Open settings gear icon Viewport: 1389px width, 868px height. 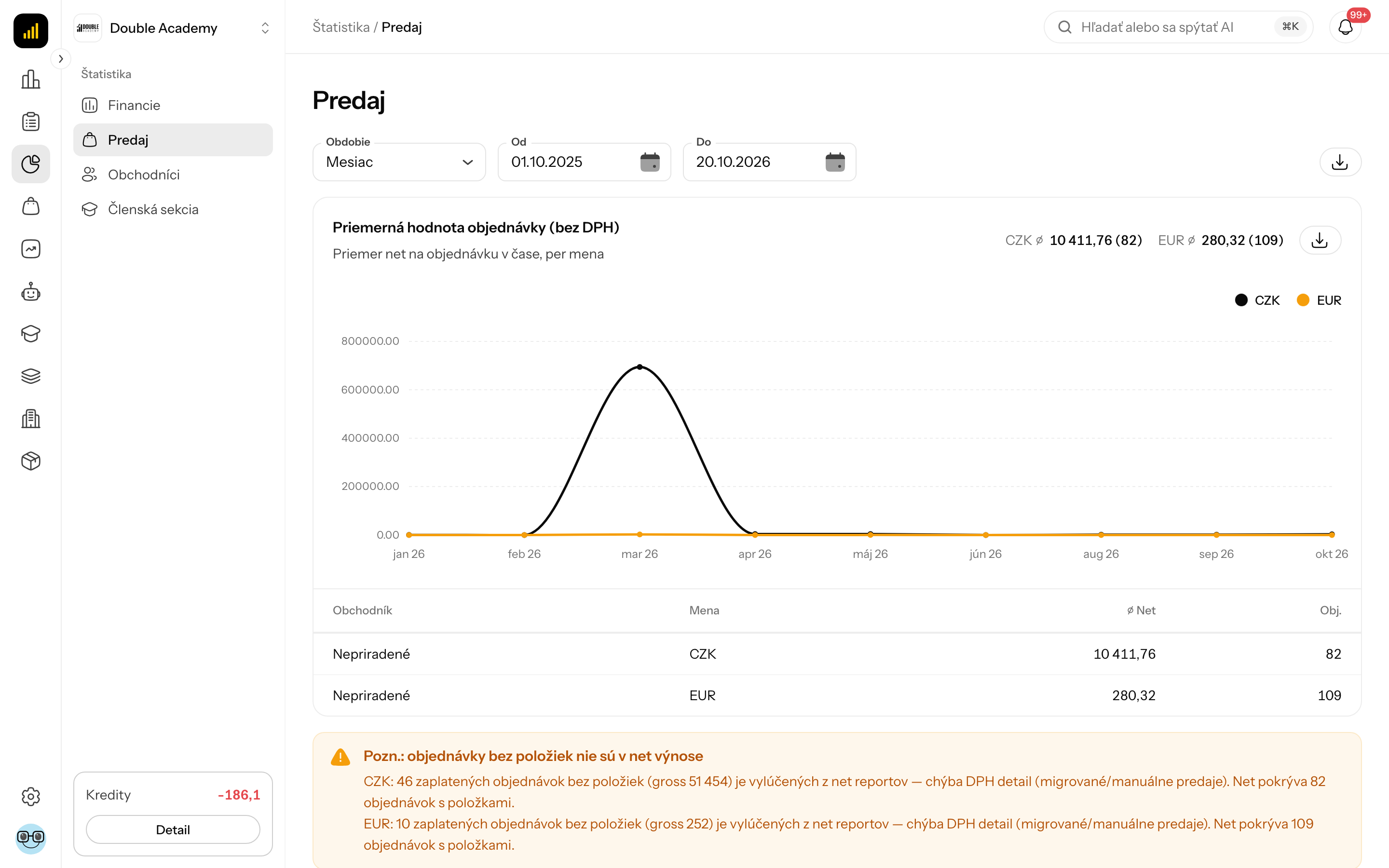tap(30, 796)
